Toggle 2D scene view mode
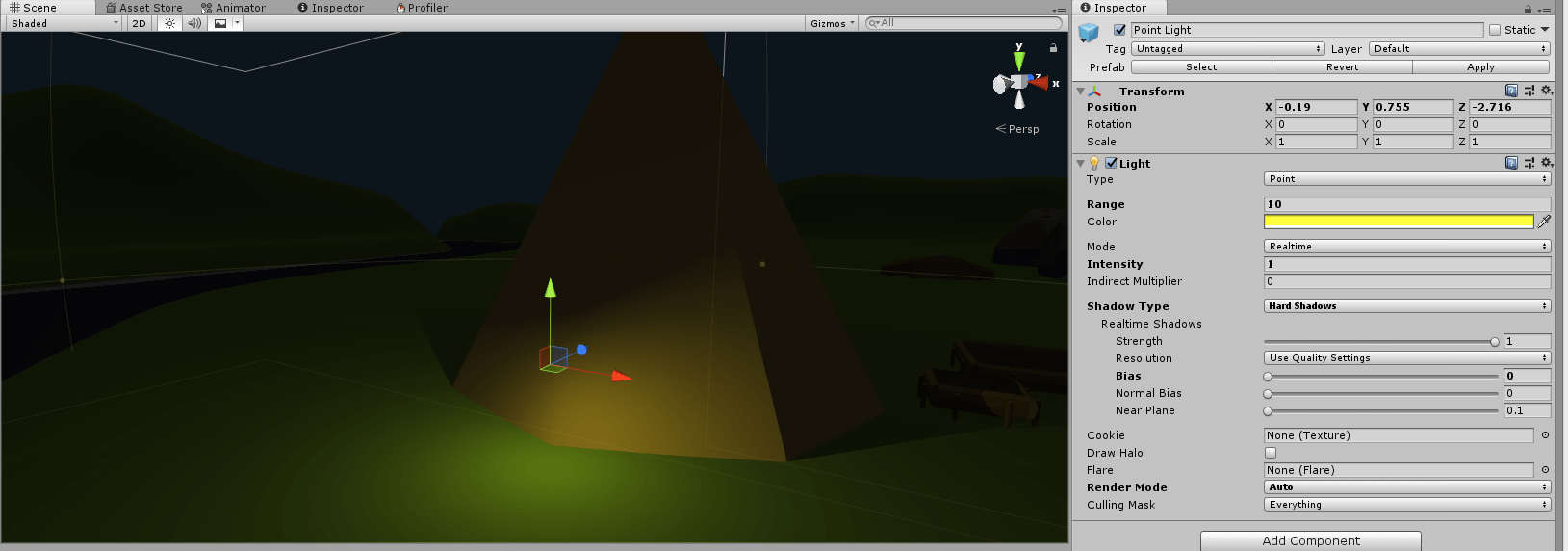Image resolution: width=1568 pixels, height=551 pixels. (139, 23)
